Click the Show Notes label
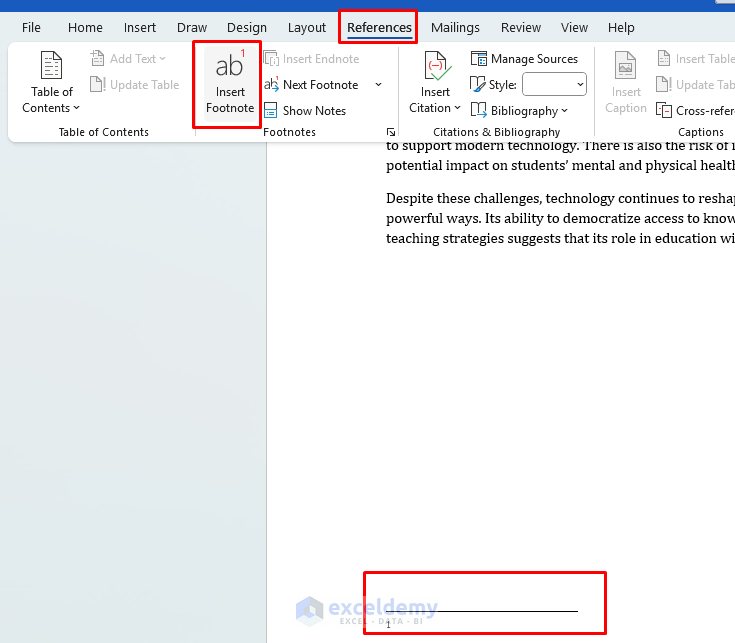 314,111
